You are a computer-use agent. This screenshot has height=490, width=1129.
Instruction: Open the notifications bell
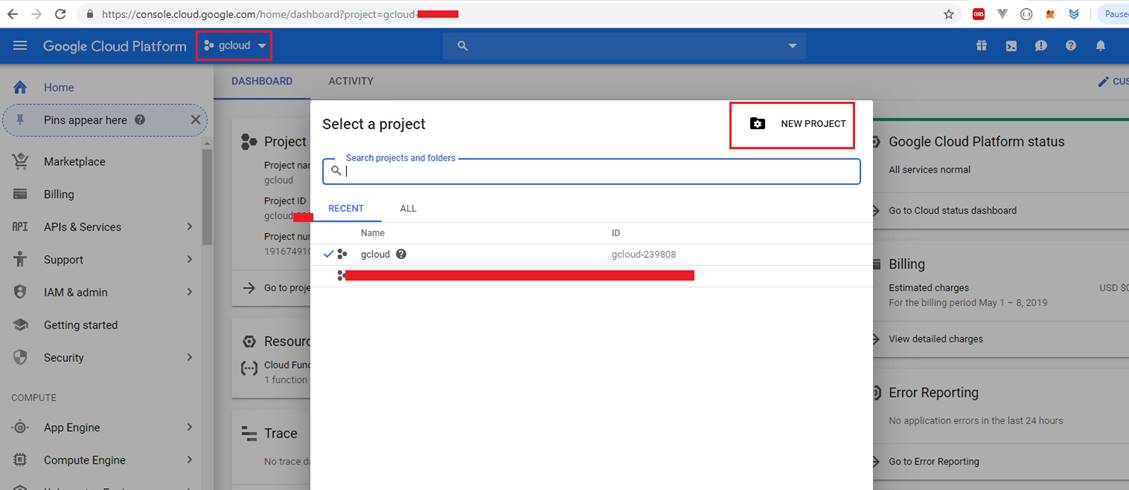pyautogui.click(x=1101, y=45)
